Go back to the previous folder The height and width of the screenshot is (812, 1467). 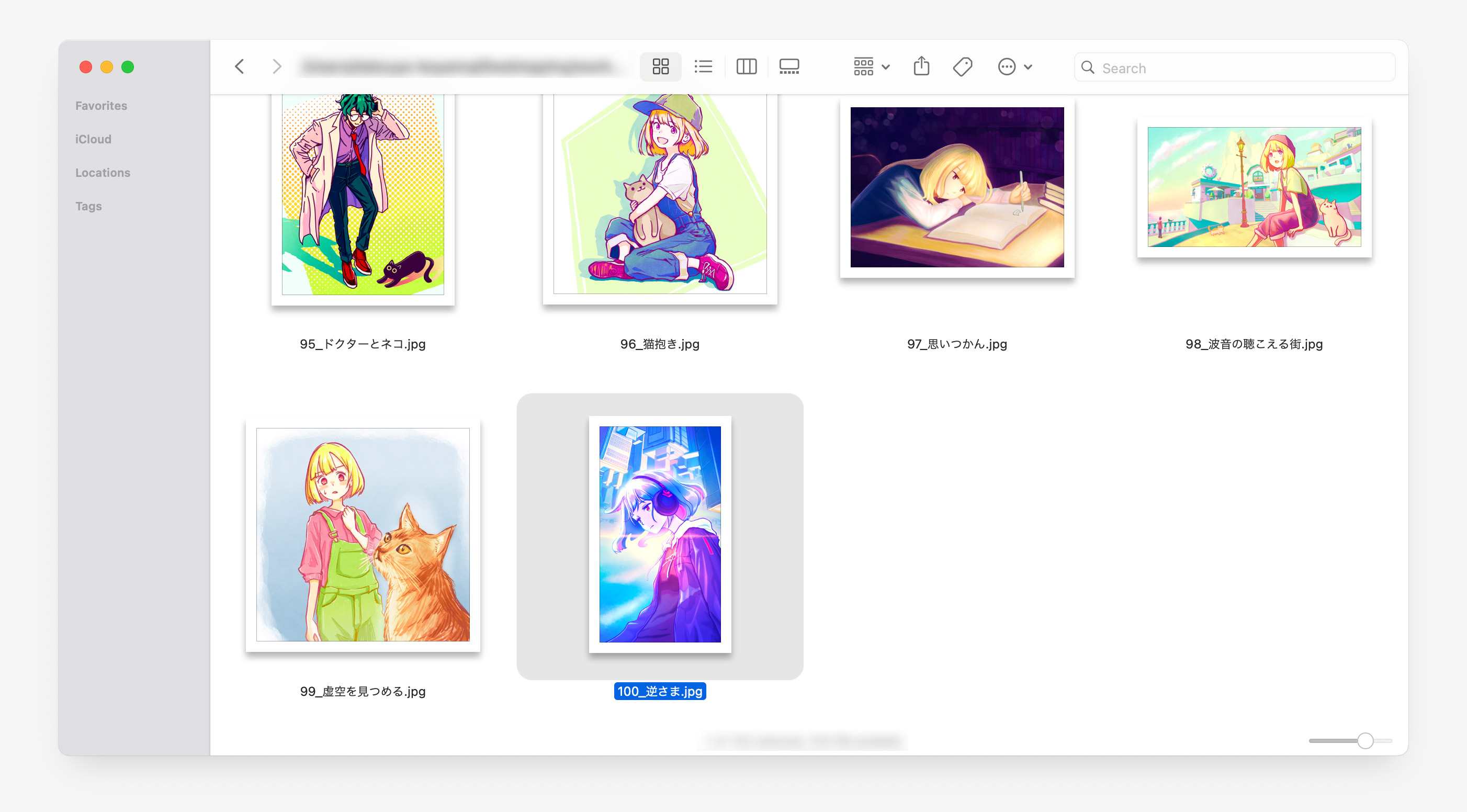click(x=240, y=67)
